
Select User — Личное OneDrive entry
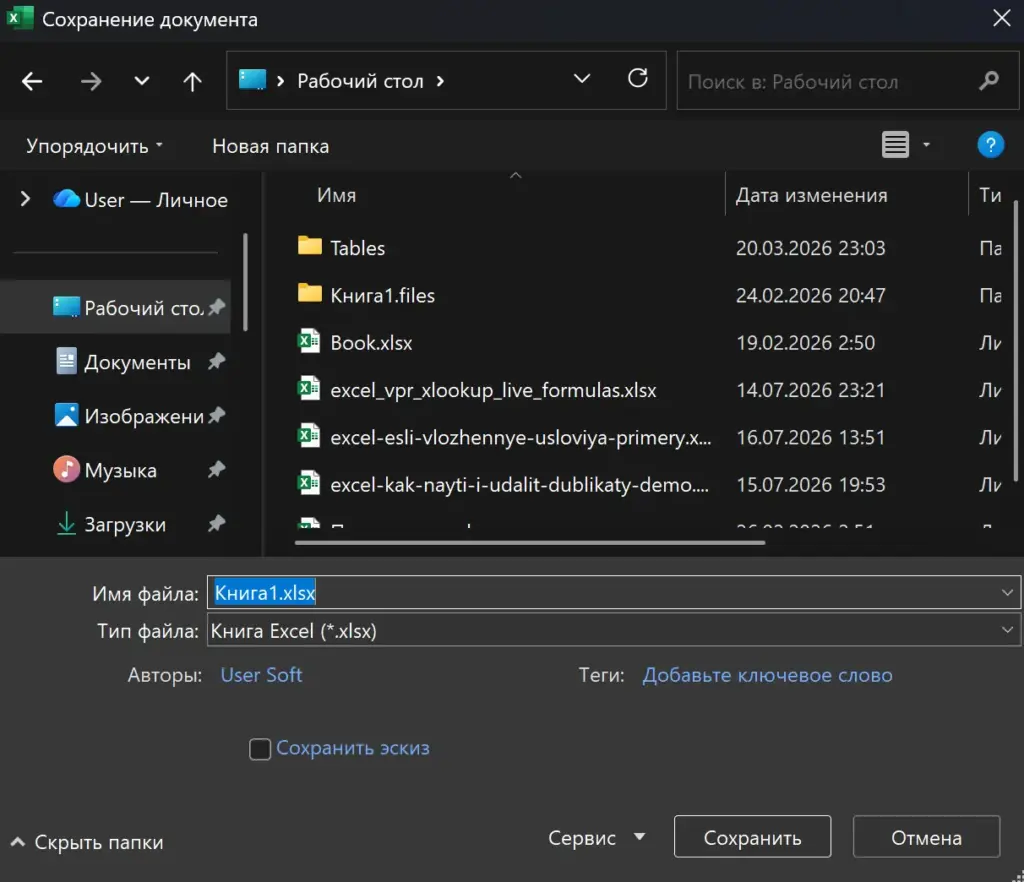point(140,200)
